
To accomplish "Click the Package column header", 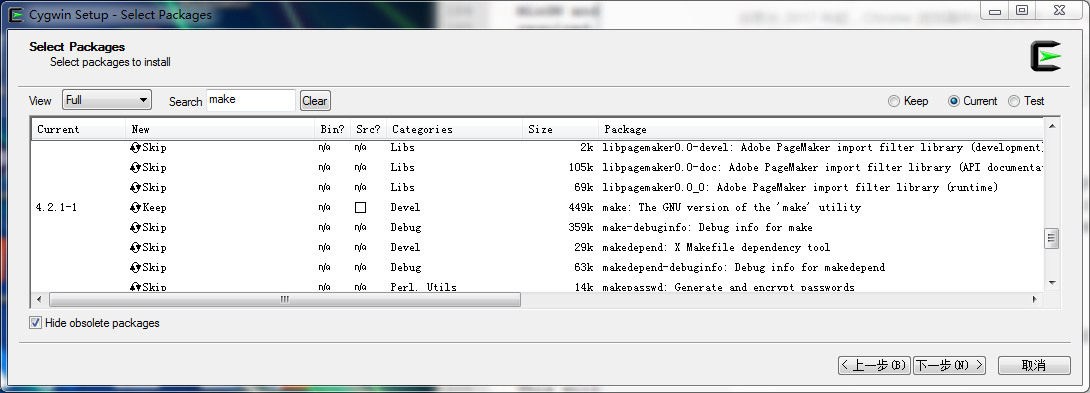I will pos(820,129).
